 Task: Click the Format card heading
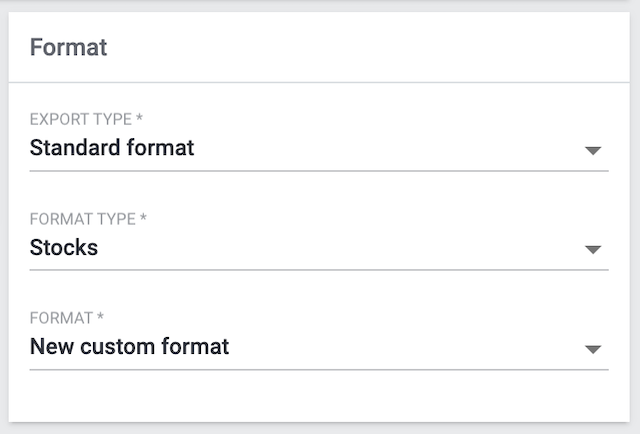click(68, 48)
